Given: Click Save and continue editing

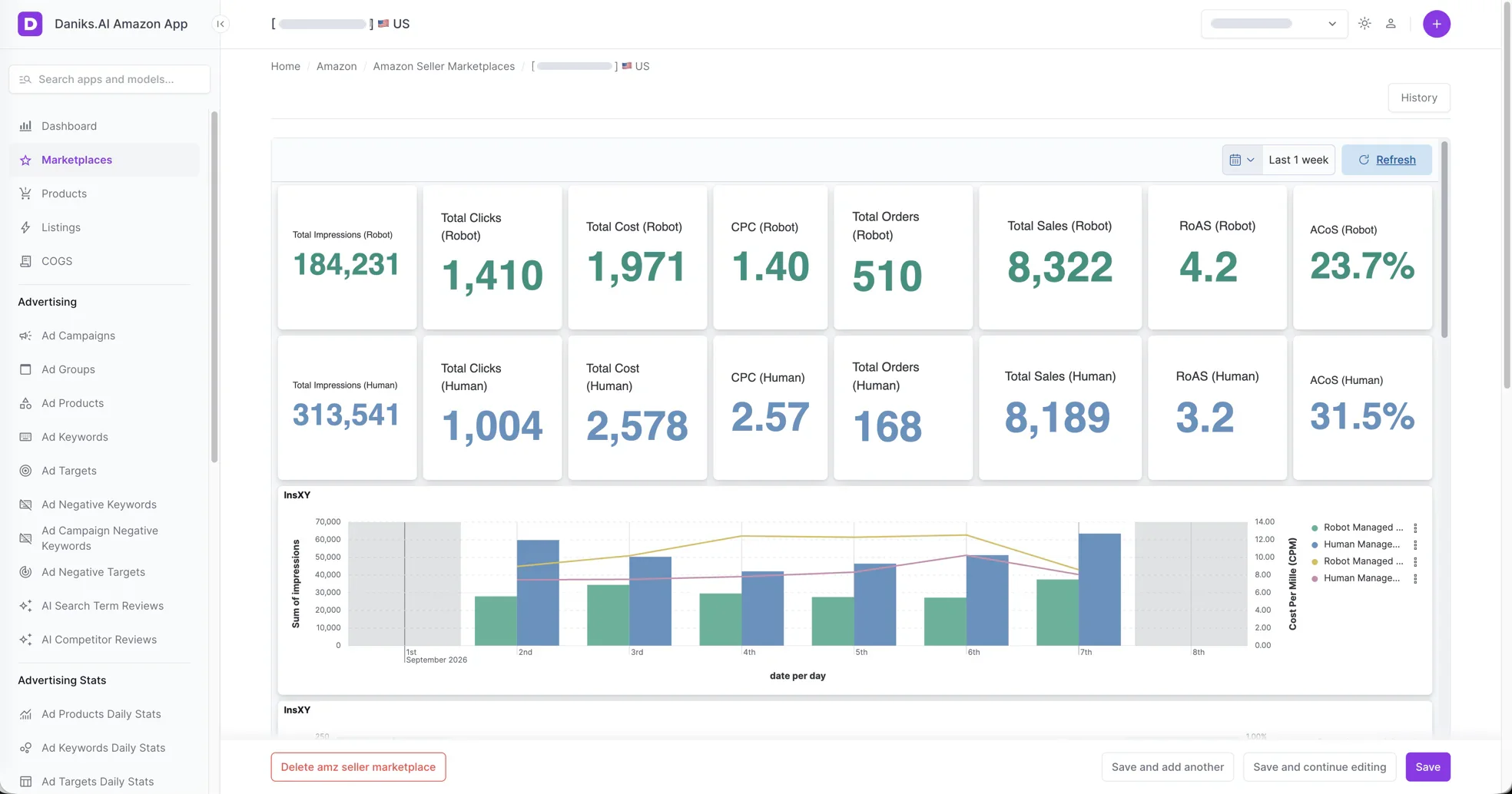Looking at the screenshot, I should click(1319, 766).
